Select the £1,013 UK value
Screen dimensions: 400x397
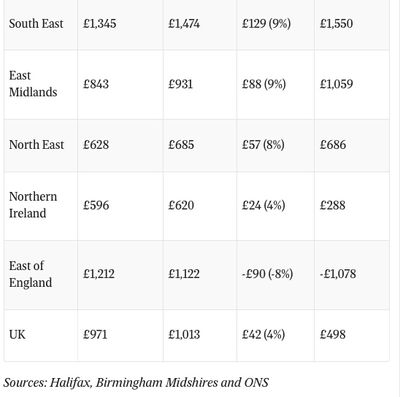coord(184,334)
